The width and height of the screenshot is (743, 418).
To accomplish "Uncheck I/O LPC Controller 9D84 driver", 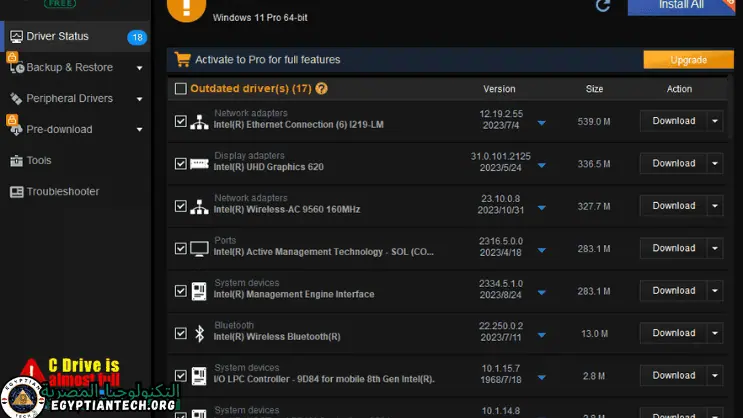I will [181, 375].
